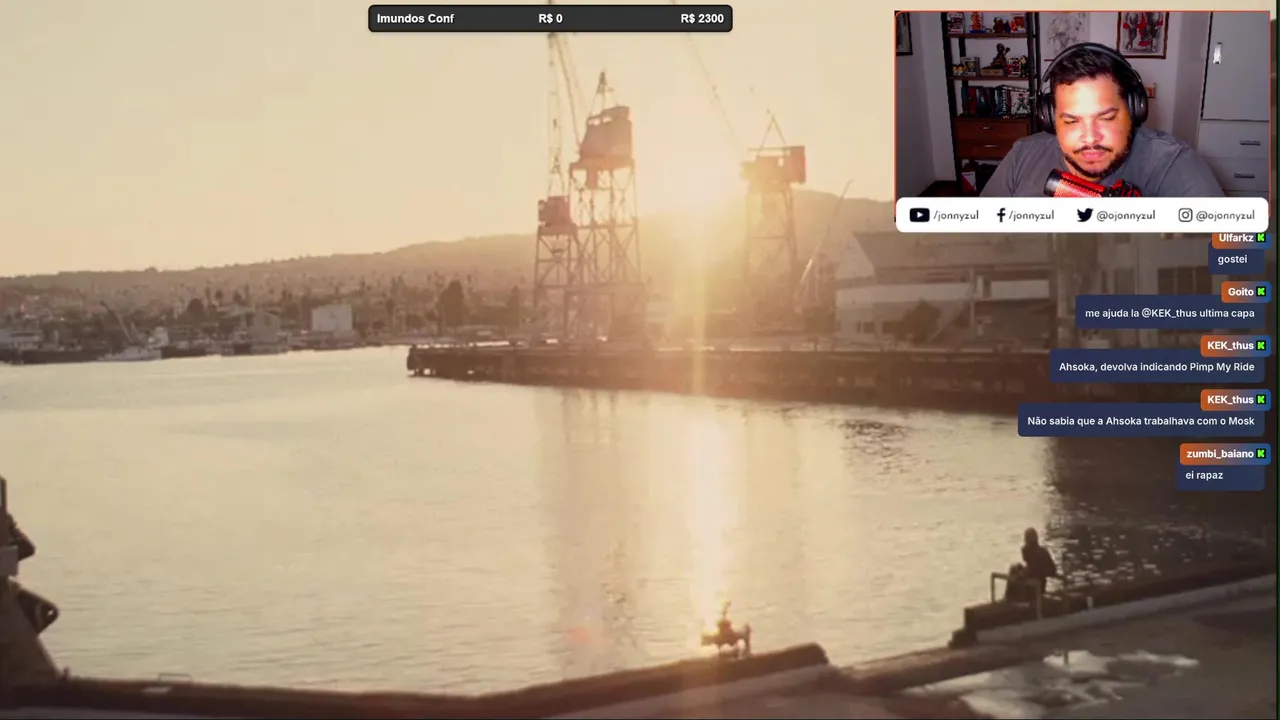The height and width of the screenshot is (720, 1280).
Task: Click green badge next to Ulfarkz
Action: click(x=1261, y=238)
